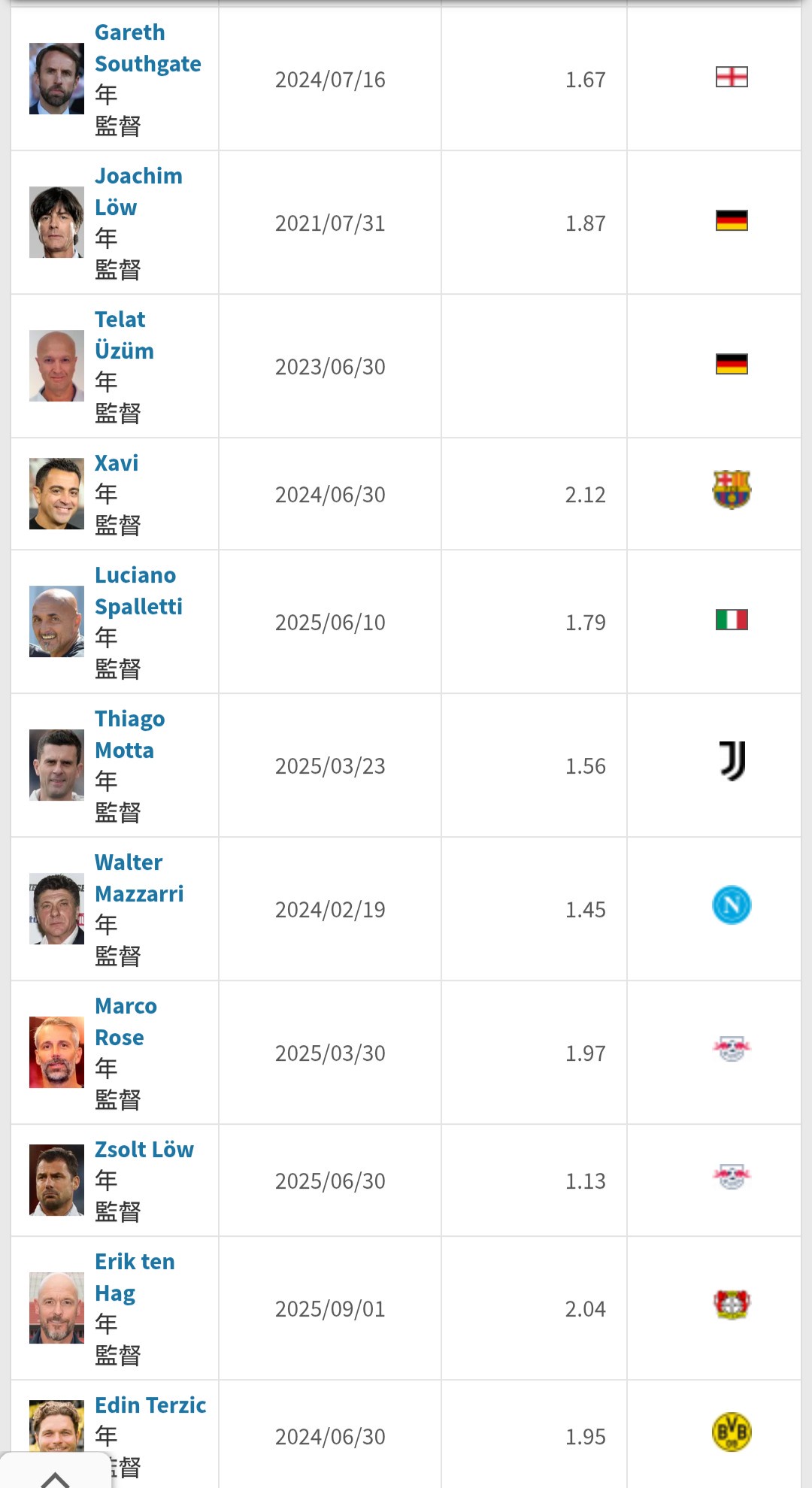Click Thiago Motta's portrait photo
Image resolution: width=812 pixels, height=1488 pixels.
56,765
